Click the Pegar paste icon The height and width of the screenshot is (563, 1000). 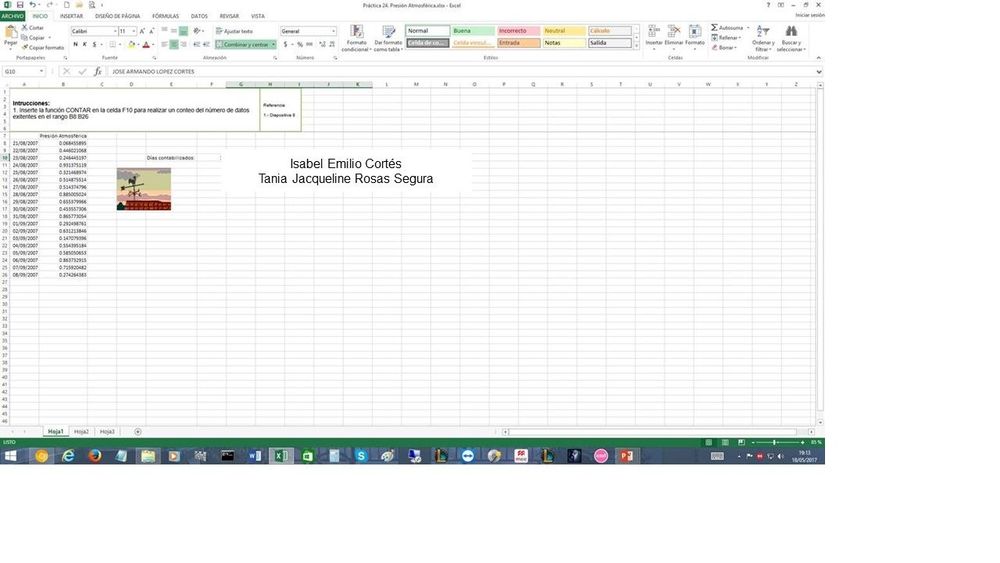click(10, 34)
